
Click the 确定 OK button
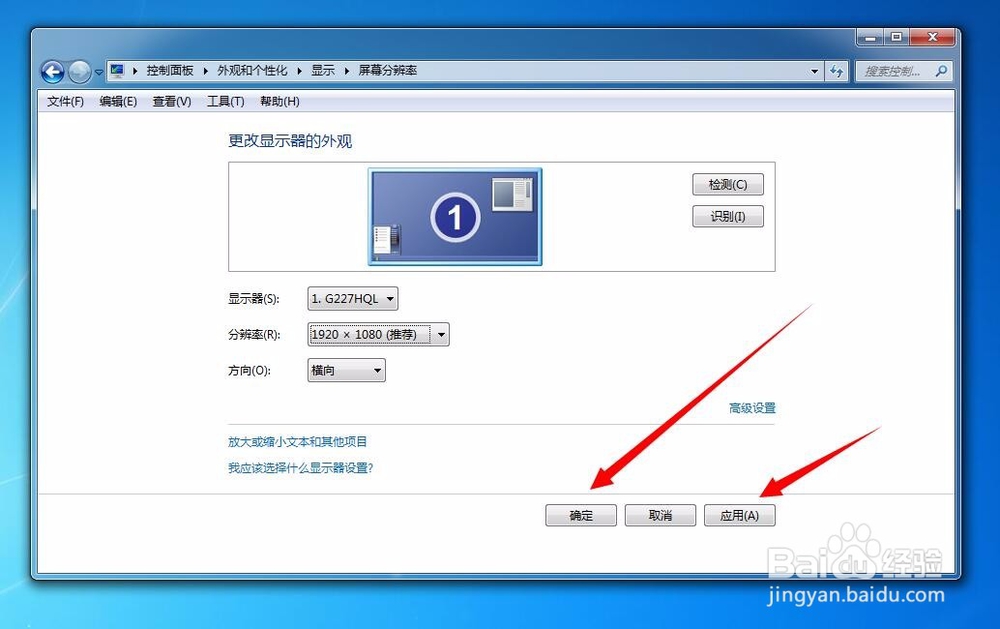[581, 515]
